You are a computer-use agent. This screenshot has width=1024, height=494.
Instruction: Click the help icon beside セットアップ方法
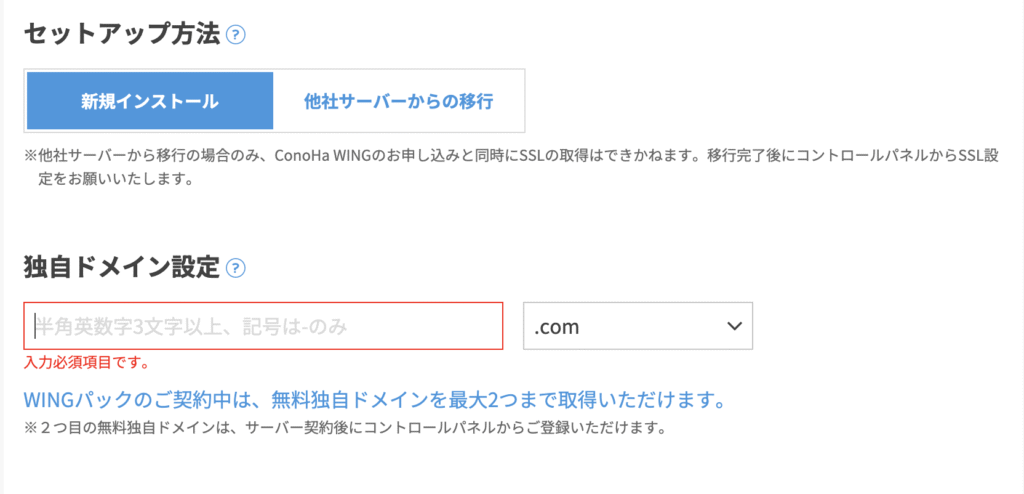[236, 35]
